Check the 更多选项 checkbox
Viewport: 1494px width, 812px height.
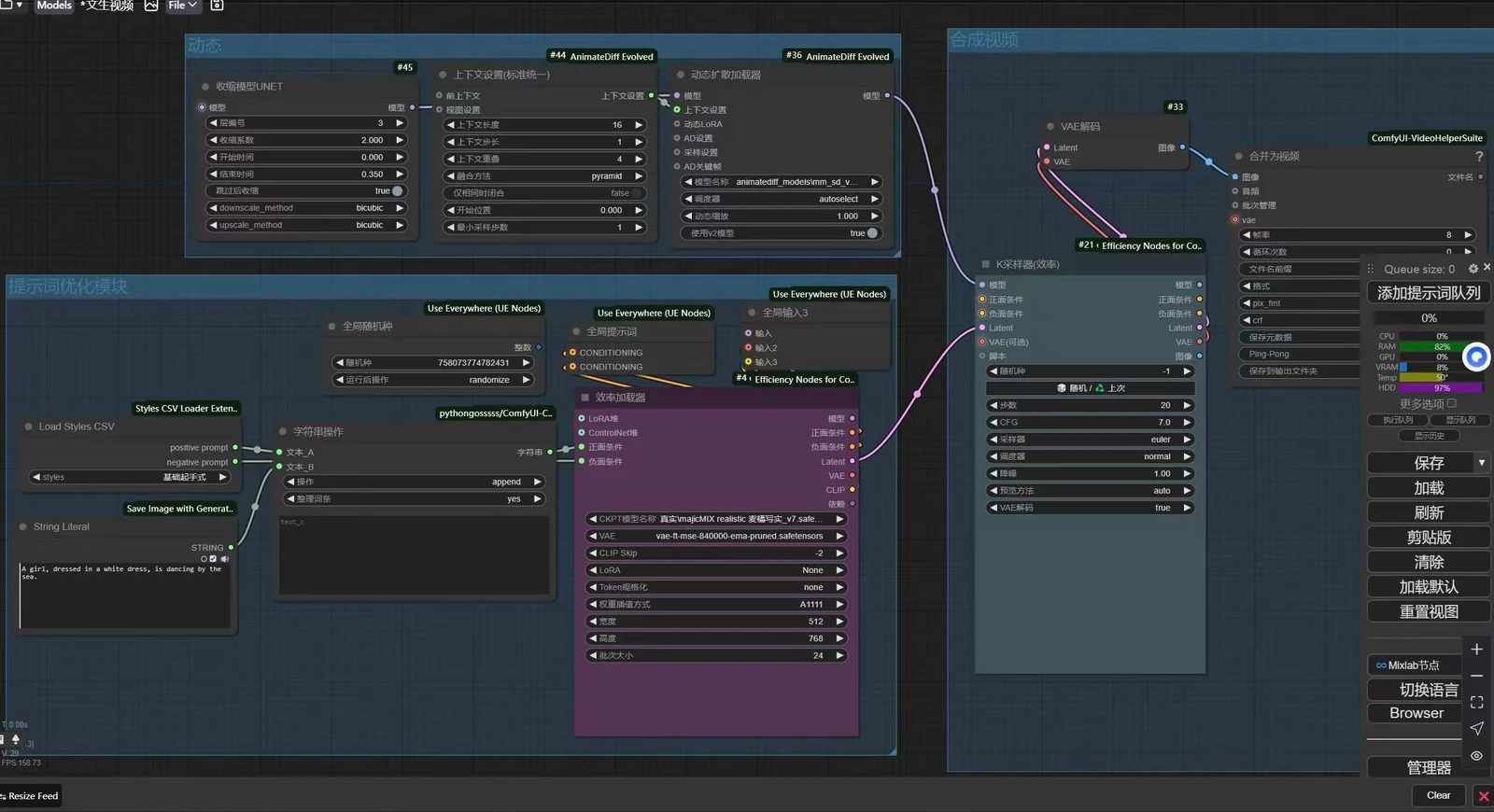coord(1451,403)
